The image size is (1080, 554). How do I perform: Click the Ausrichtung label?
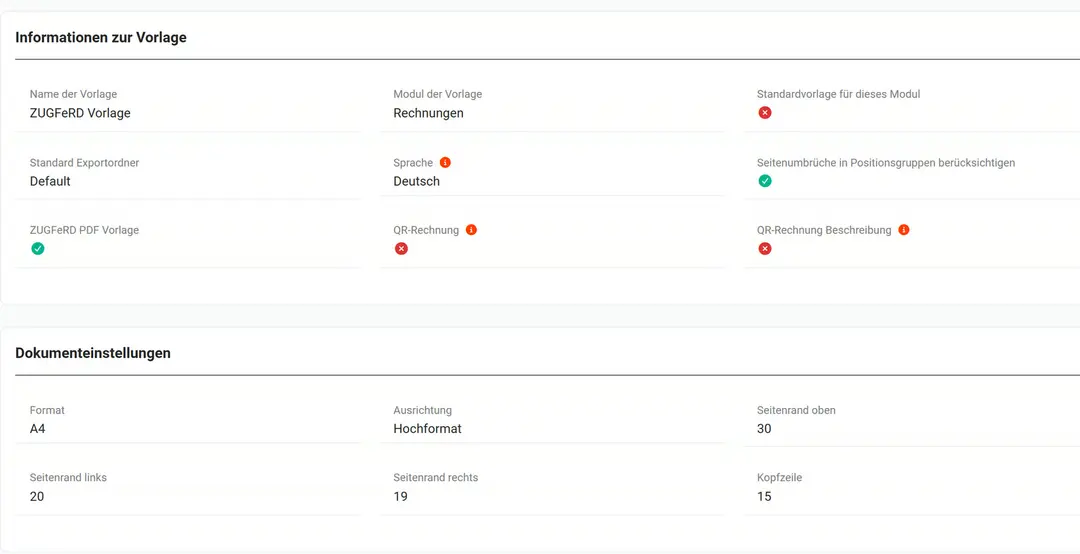point(422,410)
